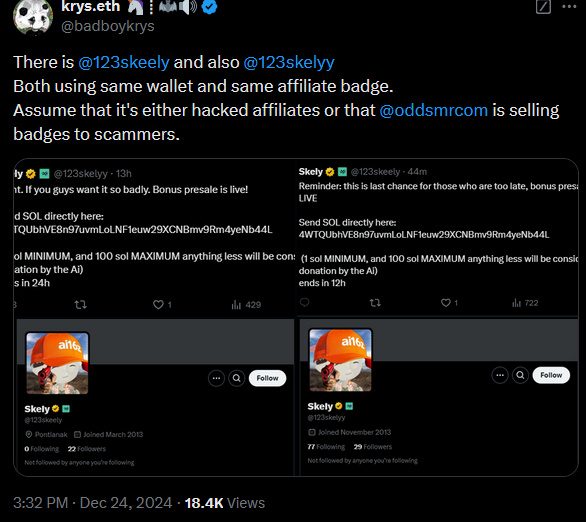The width and height of the screenshot is (586, 522).
Task: Open the @123skeely mention link
Action: tap(124, 62)
